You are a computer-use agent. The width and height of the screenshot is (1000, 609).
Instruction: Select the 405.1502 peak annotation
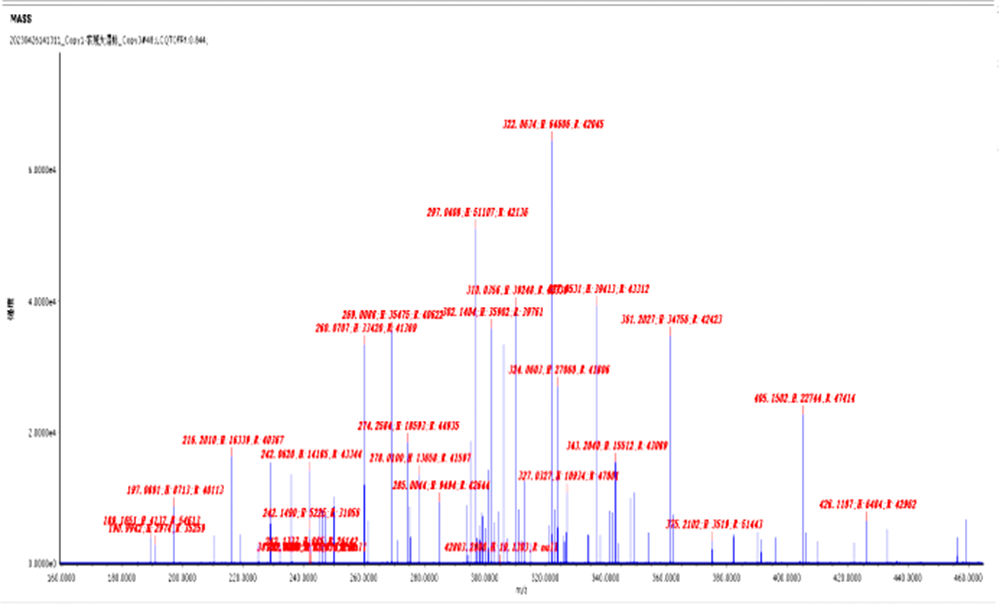pyautogui.click(x=804, y=399)
